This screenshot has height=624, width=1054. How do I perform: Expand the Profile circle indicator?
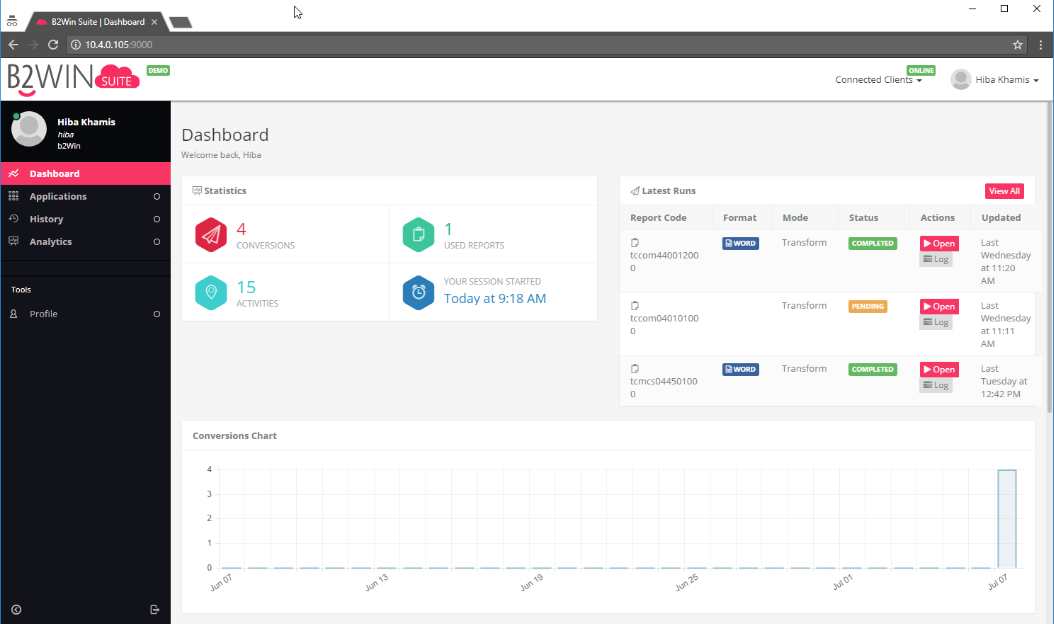tap(157, 314)
